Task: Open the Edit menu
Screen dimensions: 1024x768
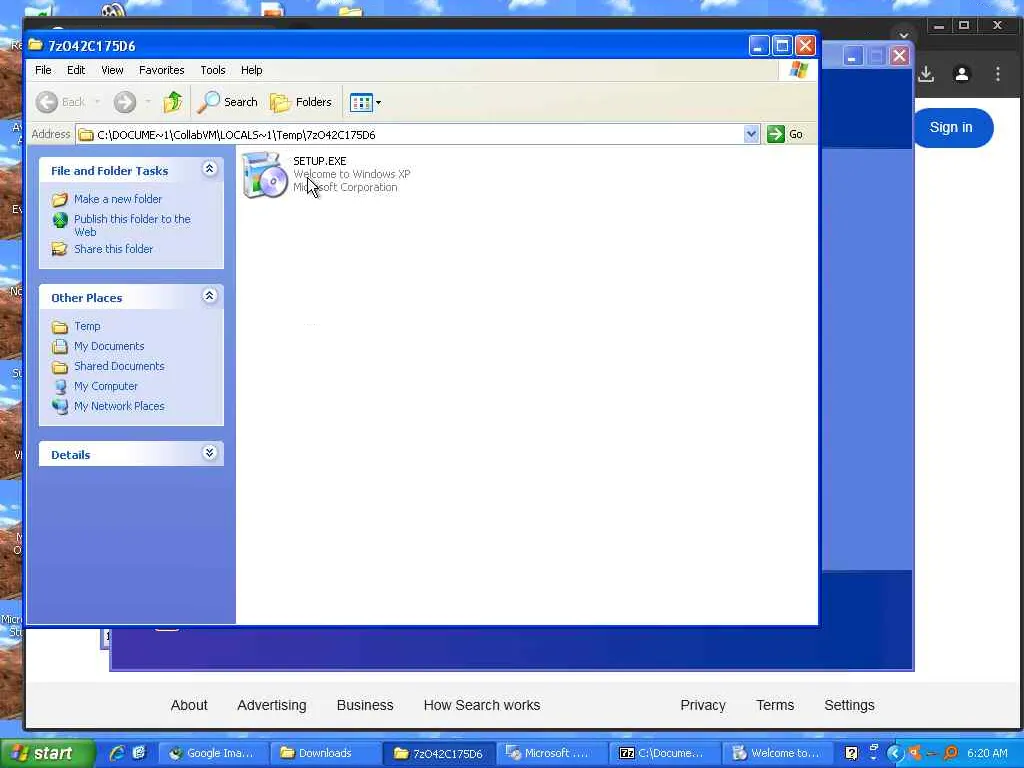Action: click(76, 70)
